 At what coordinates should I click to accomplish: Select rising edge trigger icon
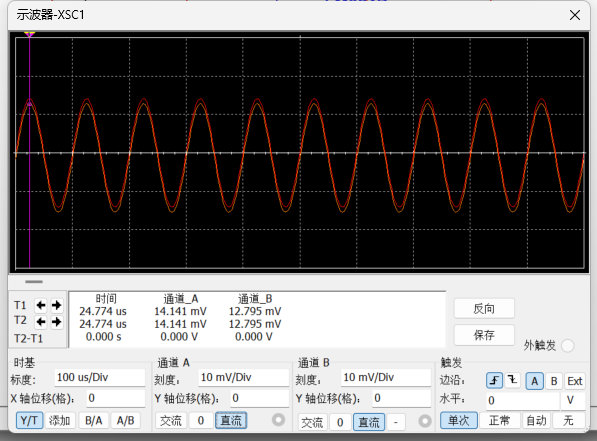click(x=494, y=380)
